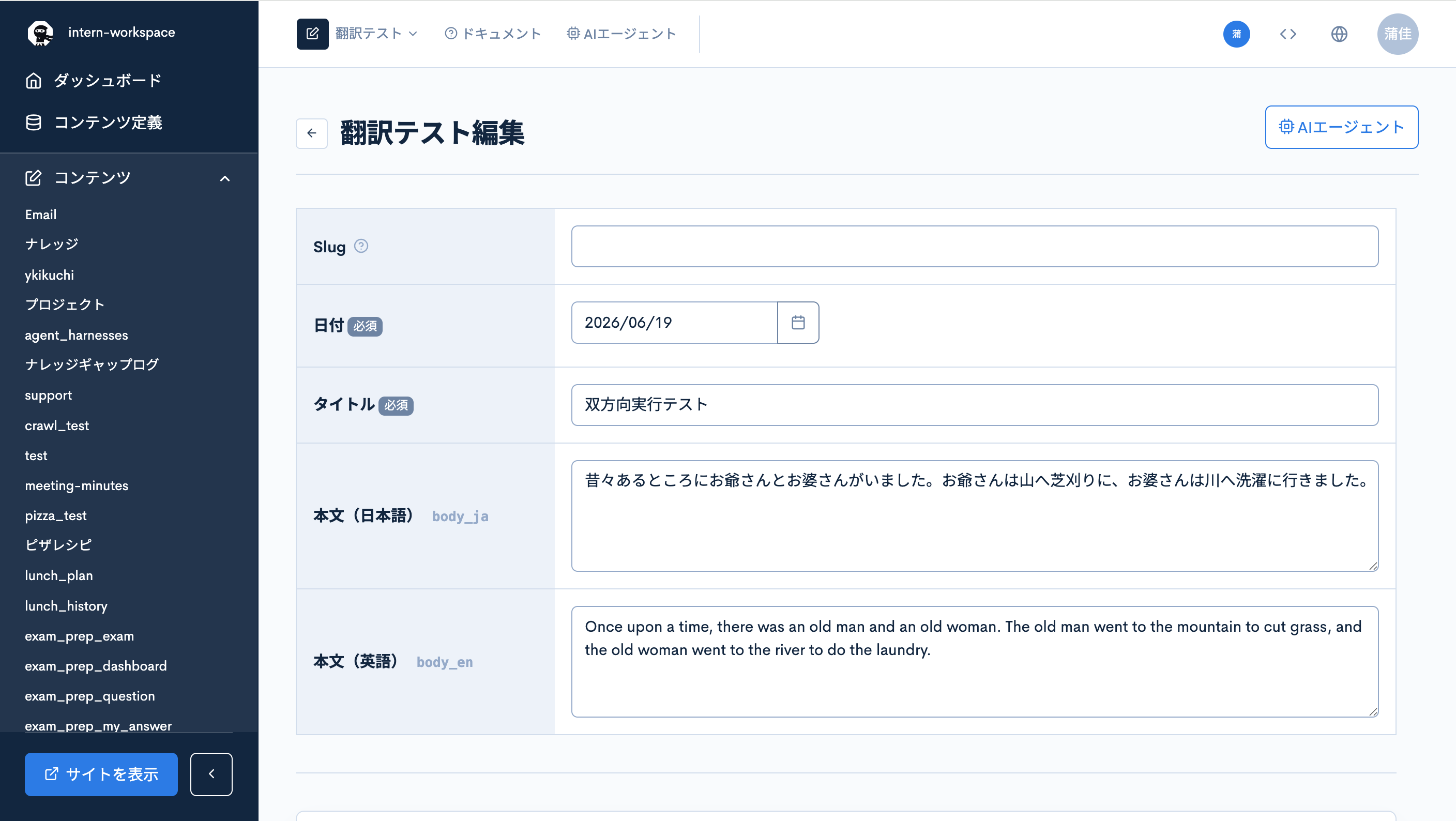1456x821 pixels.
Task: Open the exam_prep_my_answer content item
Action: (x=98, y=726)
